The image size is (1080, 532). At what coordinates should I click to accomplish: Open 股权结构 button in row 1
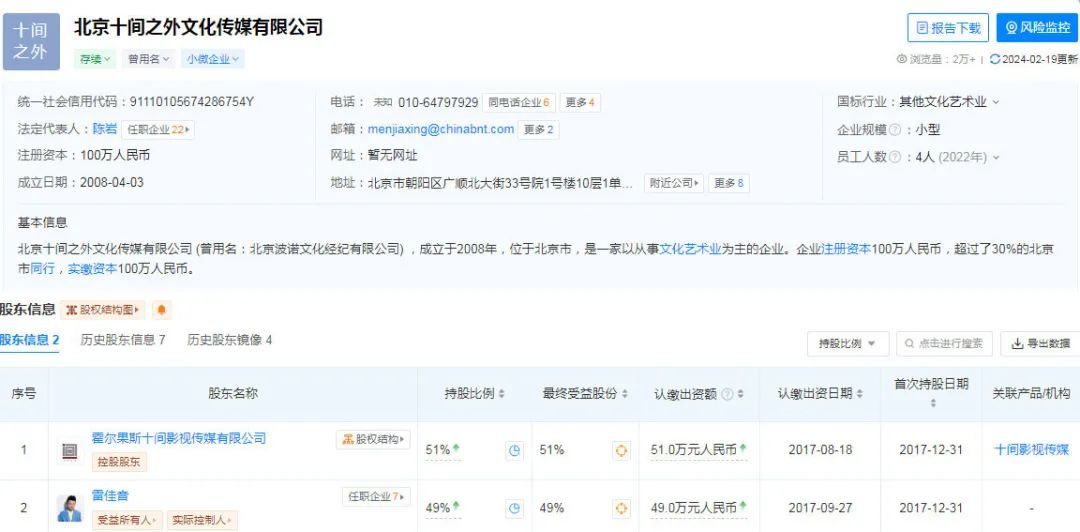[x=373, y=439]
